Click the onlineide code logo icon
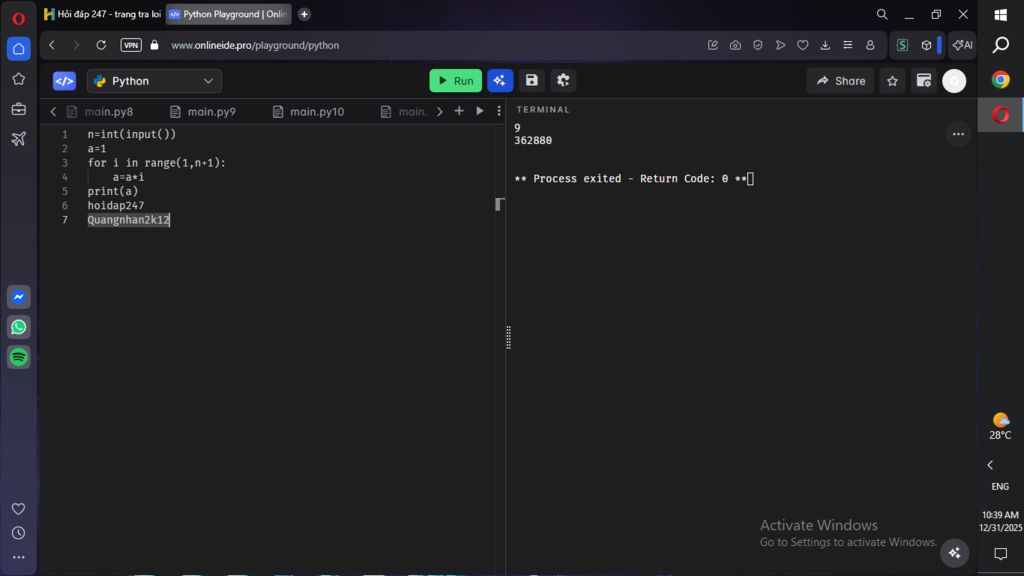1024x576 pixels. [x=64, y=81]
